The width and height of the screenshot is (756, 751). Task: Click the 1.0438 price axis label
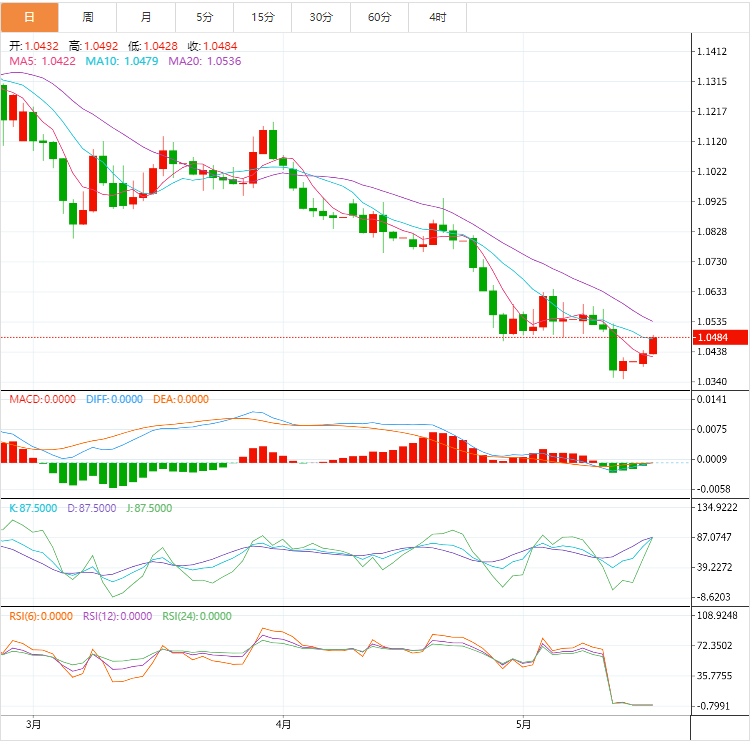click(712, 351)
